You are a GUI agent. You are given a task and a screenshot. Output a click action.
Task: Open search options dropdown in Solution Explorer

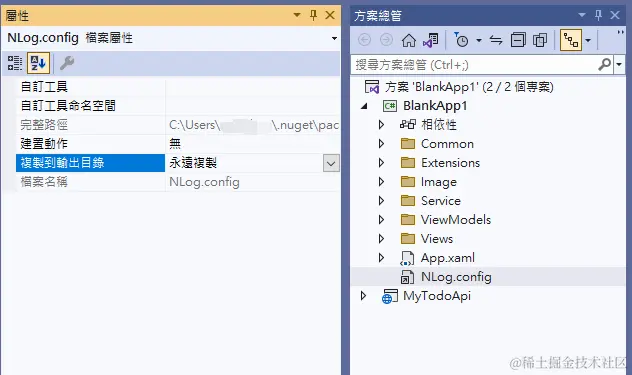point(619,65)
